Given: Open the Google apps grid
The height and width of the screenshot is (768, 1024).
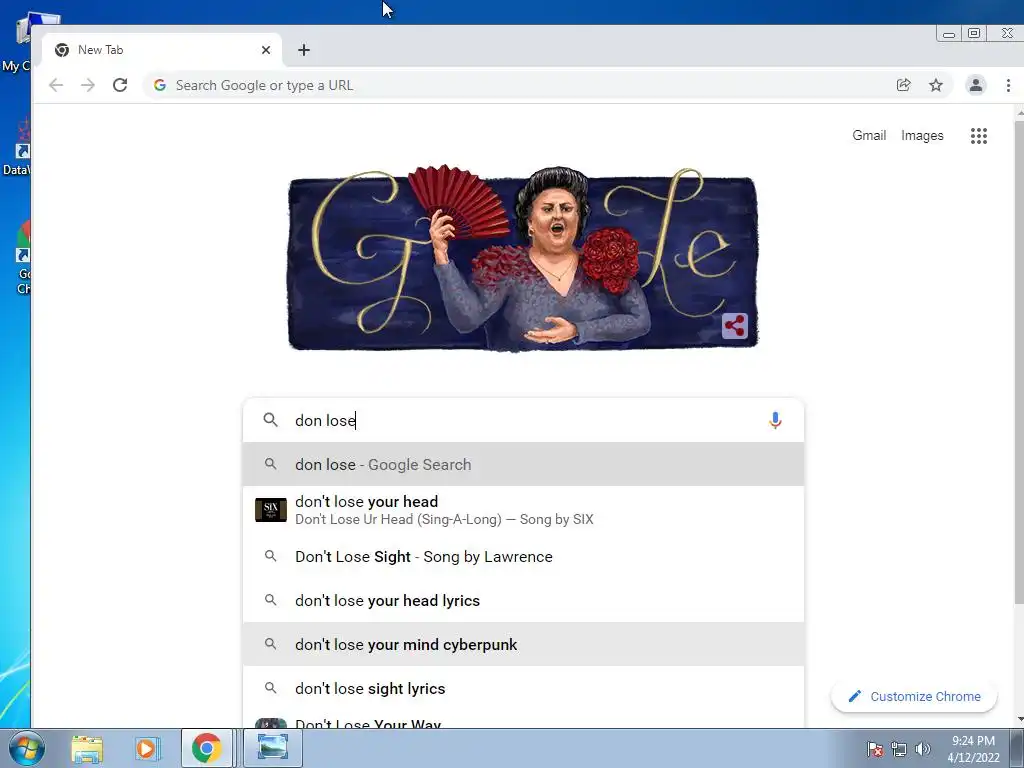Looking at the screenshot, I should [979, 136].
